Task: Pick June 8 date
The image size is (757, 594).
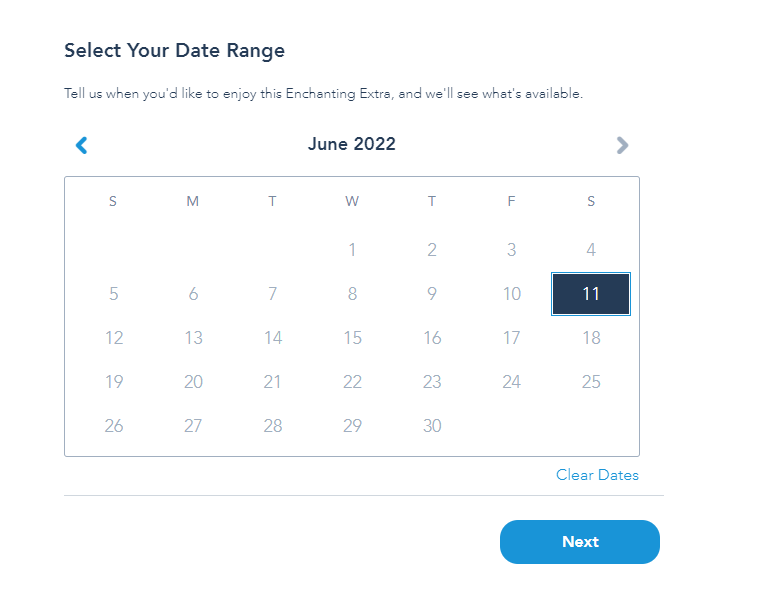Action: 352,294
